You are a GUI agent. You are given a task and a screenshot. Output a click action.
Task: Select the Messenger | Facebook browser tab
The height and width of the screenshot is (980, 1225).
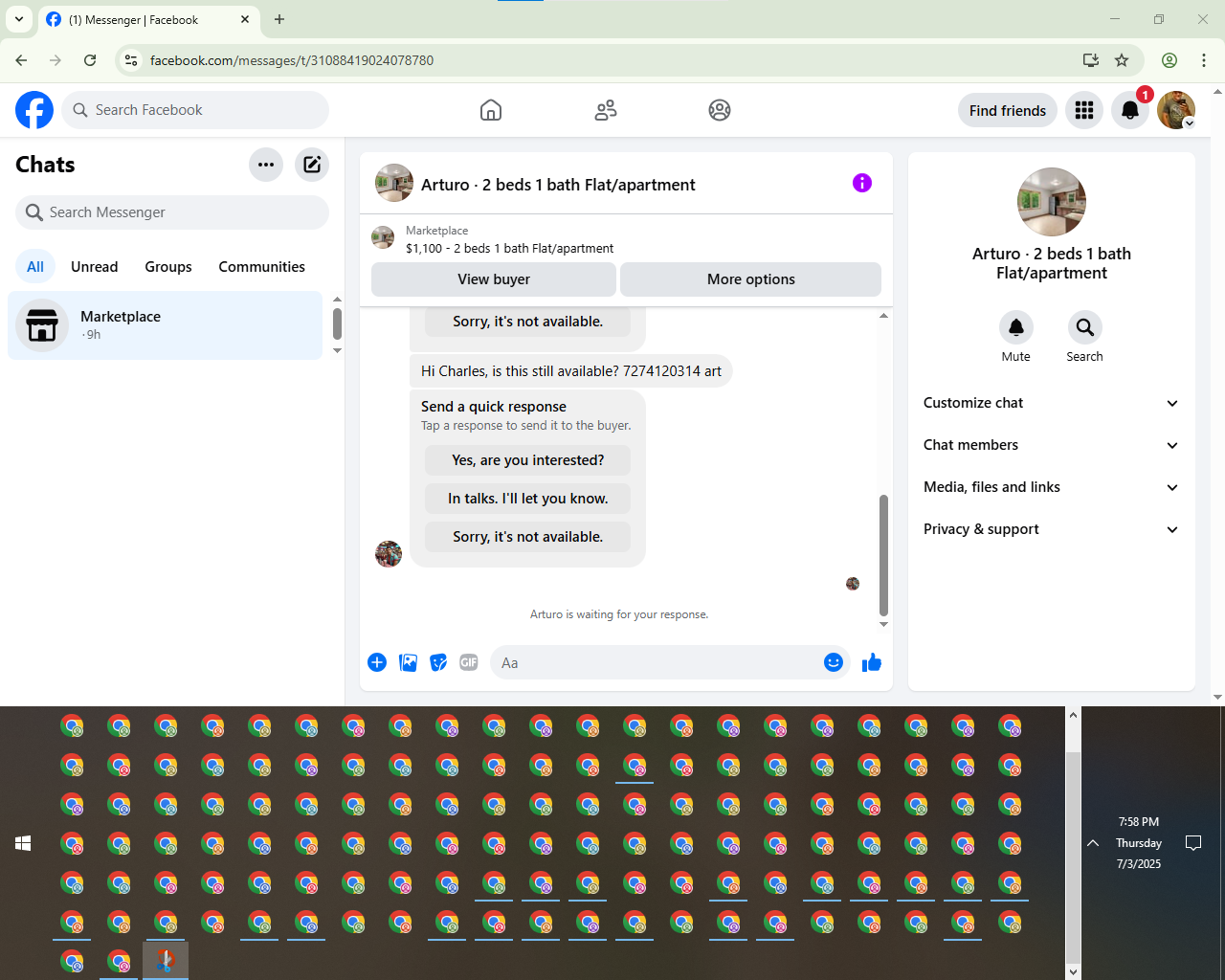tap(149, 19)
